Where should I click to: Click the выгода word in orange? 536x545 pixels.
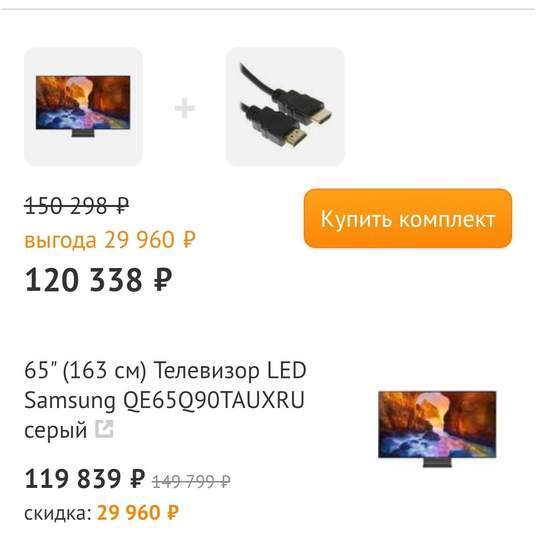tap(60, 241)
